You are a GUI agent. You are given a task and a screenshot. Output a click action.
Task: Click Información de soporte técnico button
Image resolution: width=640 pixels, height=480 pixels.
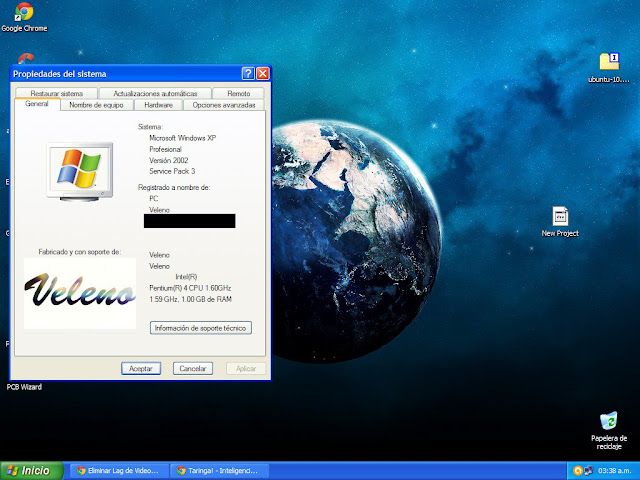point(200,328)
